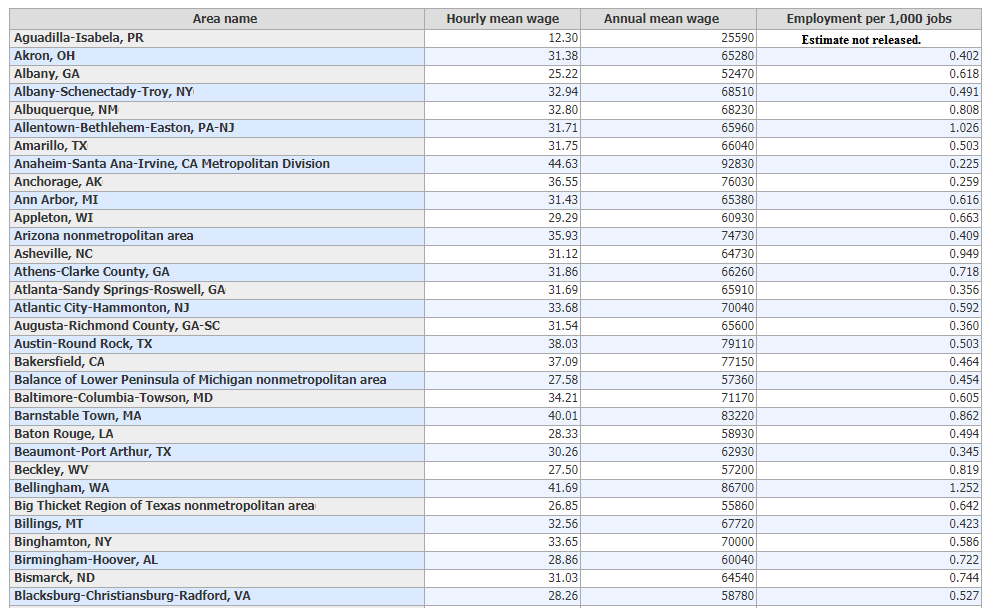This screenshot has height=608, width=986.
Task: Click hourly wage value 12.30
Action: 563,38
